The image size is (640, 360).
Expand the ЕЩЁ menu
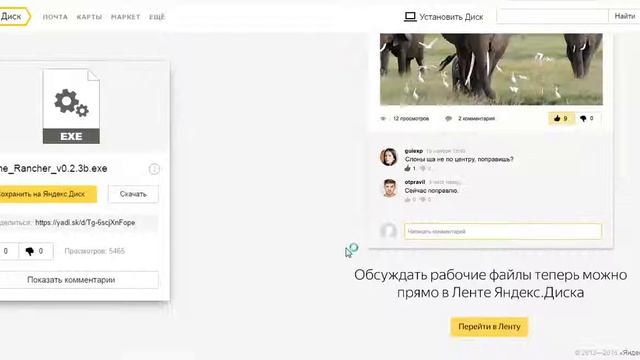pyautogui.click(x=157, y=17)
